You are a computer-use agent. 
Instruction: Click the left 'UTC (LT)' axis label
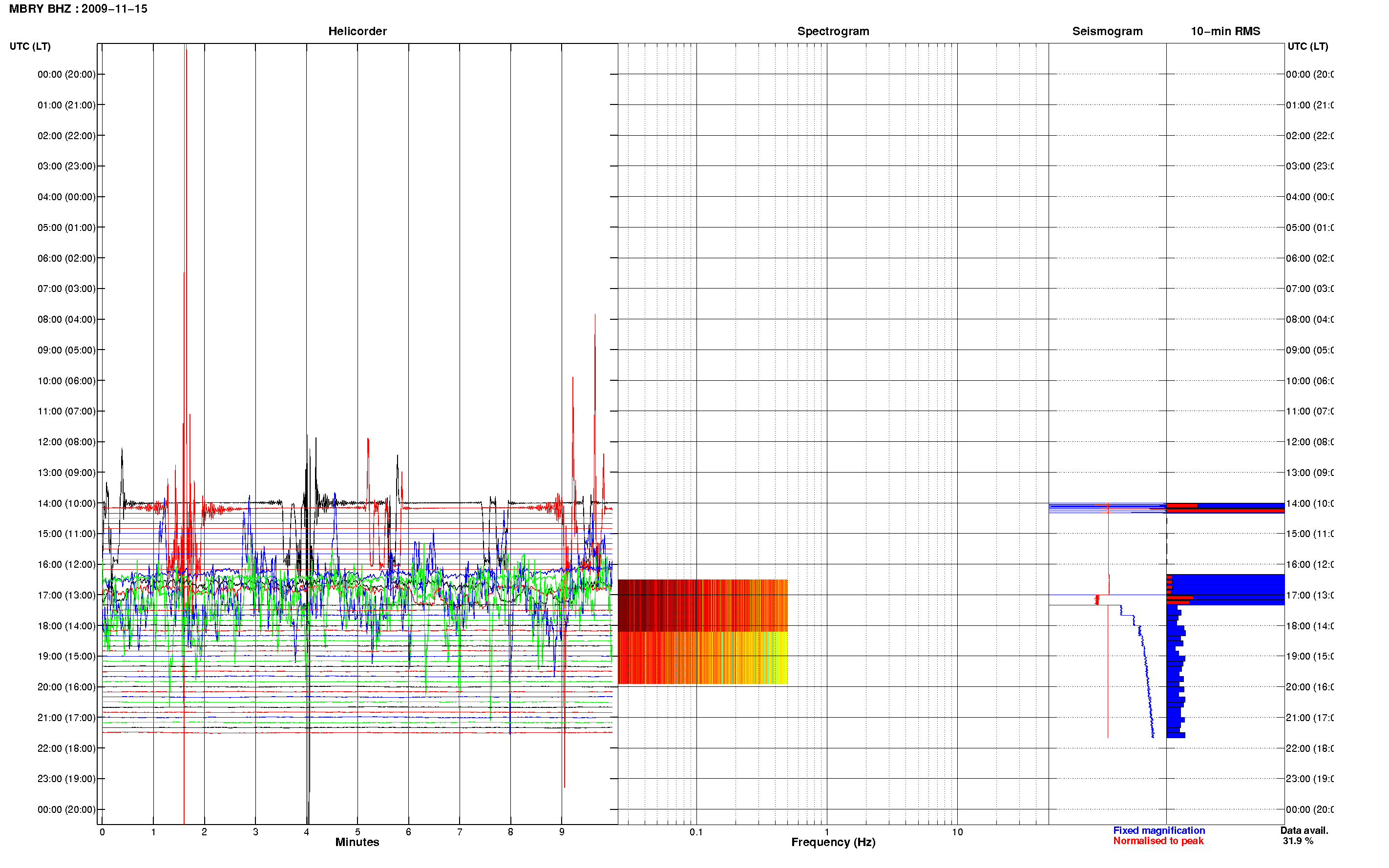tap(30, 46)
